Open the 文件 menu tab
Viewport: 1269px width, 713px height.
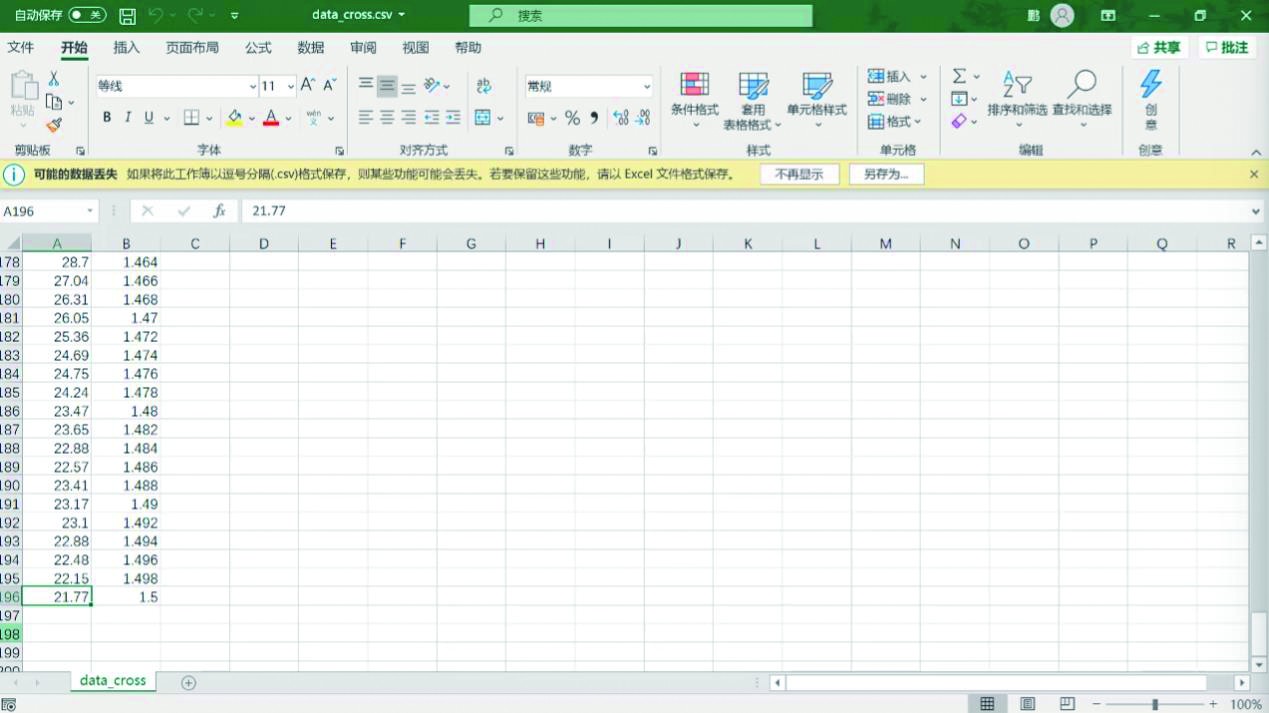coord(21,48)
